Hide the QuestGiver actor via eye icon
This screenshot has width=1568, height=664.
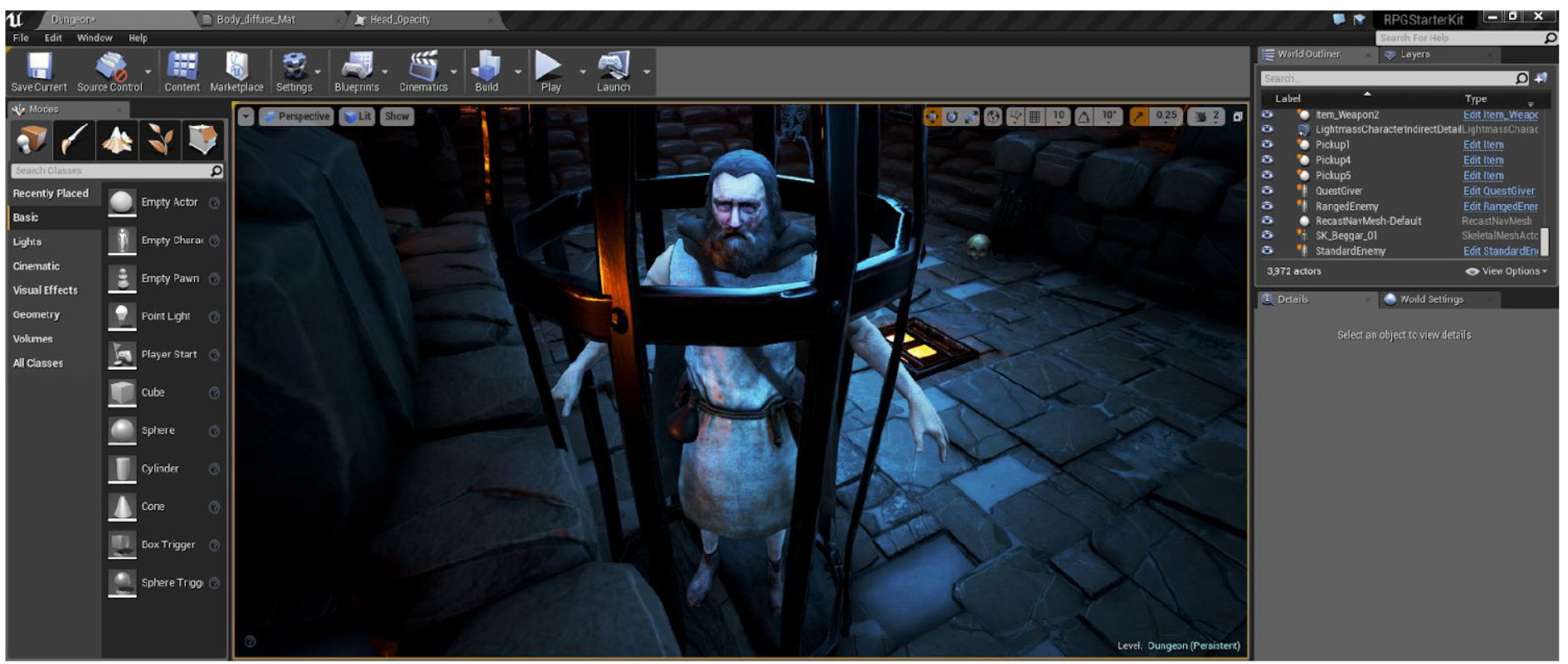[1267, 190]
